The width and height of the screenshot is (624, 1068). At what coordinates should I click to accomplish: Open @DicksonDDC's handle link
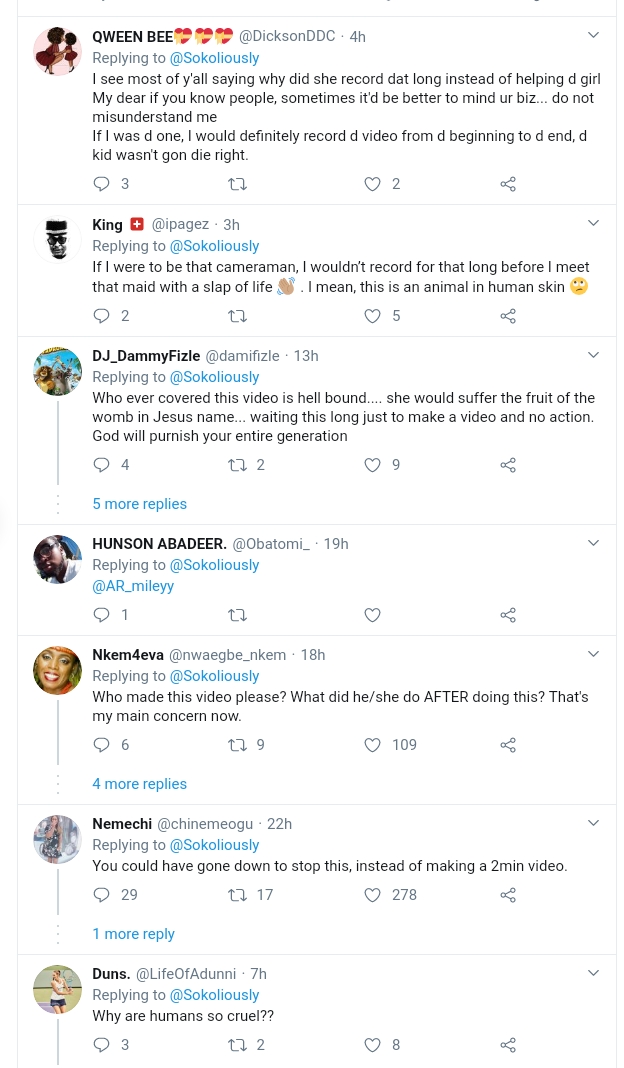pos(286,36)
